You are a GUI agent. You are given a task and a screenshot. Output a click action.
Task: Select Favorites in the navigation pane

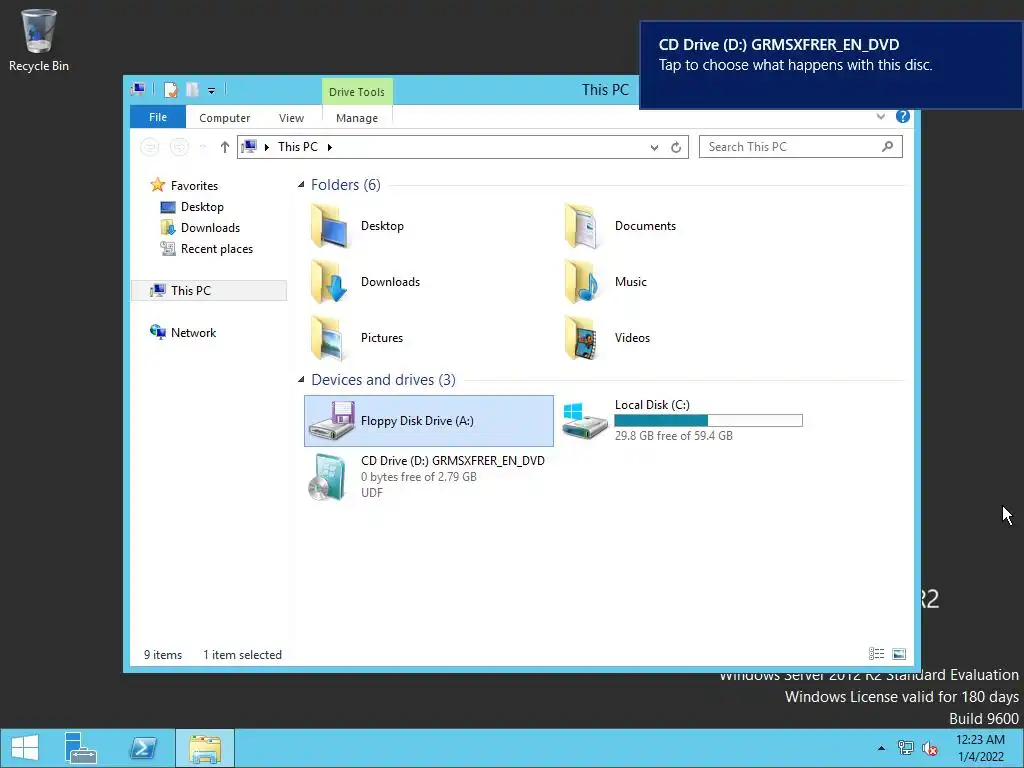(x=194, y=185)
